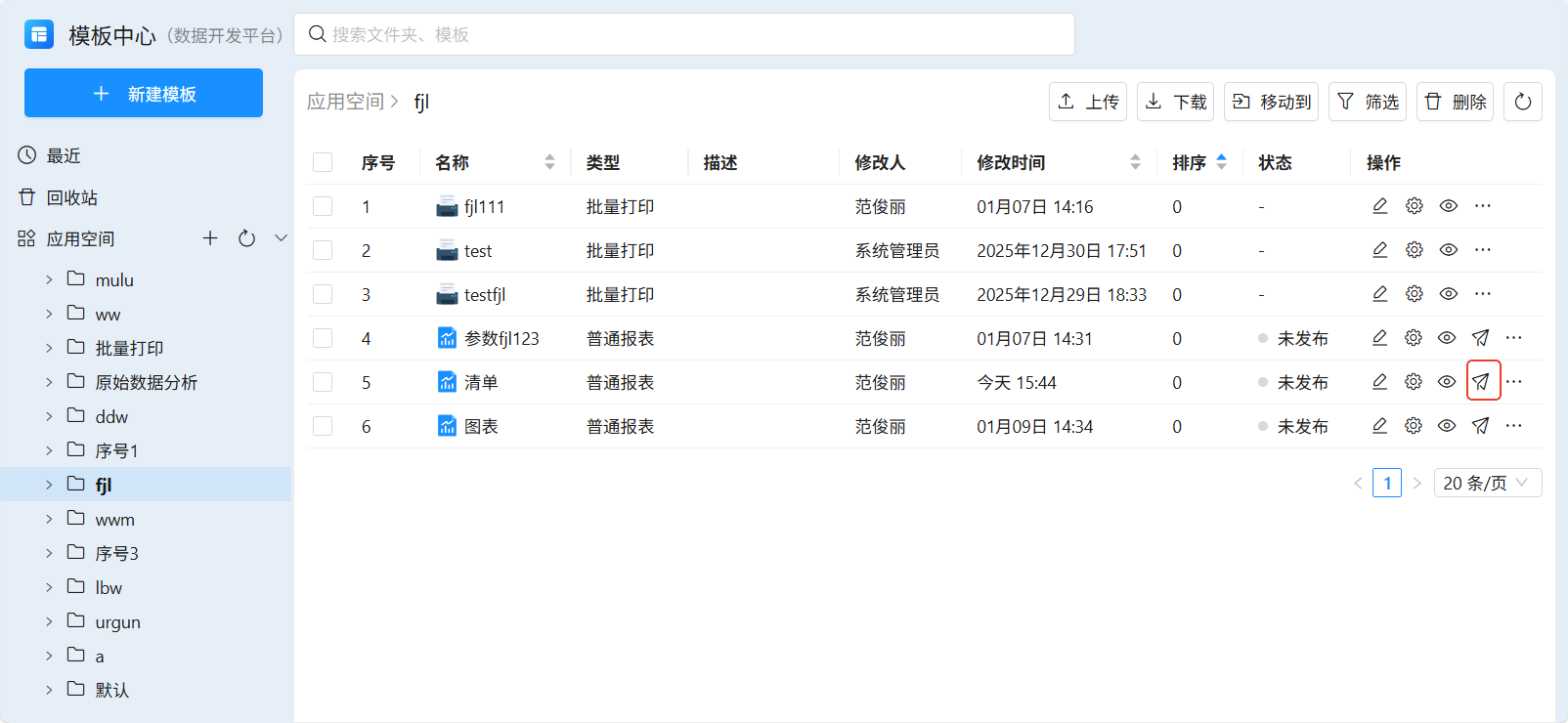Go to 回收站 in the sidebar
The image size is (1568, 723).
pyautogui.click(x=71, y=197)
